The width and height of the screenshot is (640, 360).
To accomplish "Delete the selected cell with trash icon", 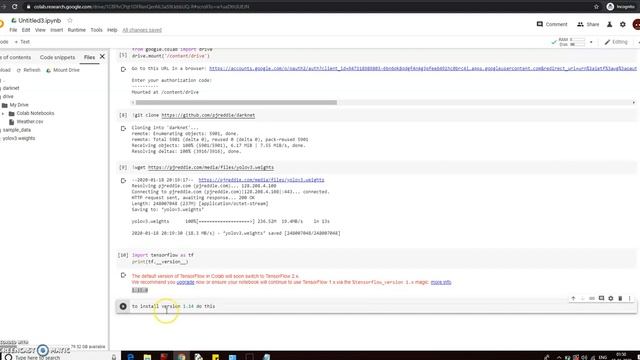I will point(620,298).
